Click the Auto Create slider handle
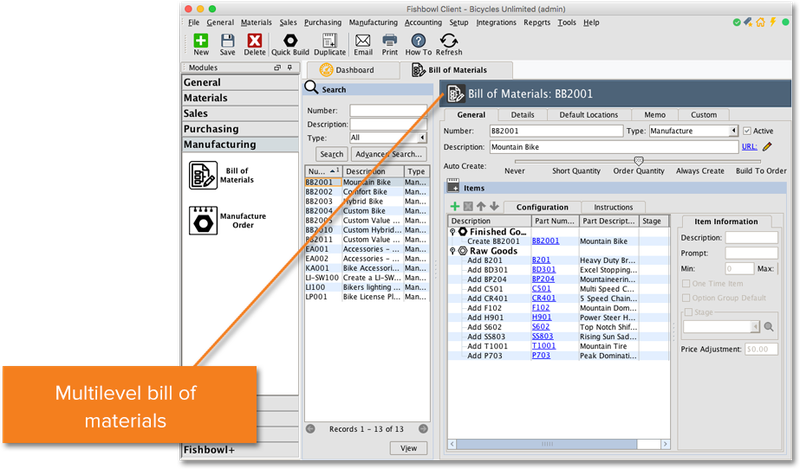 click(x=638, y=161)
